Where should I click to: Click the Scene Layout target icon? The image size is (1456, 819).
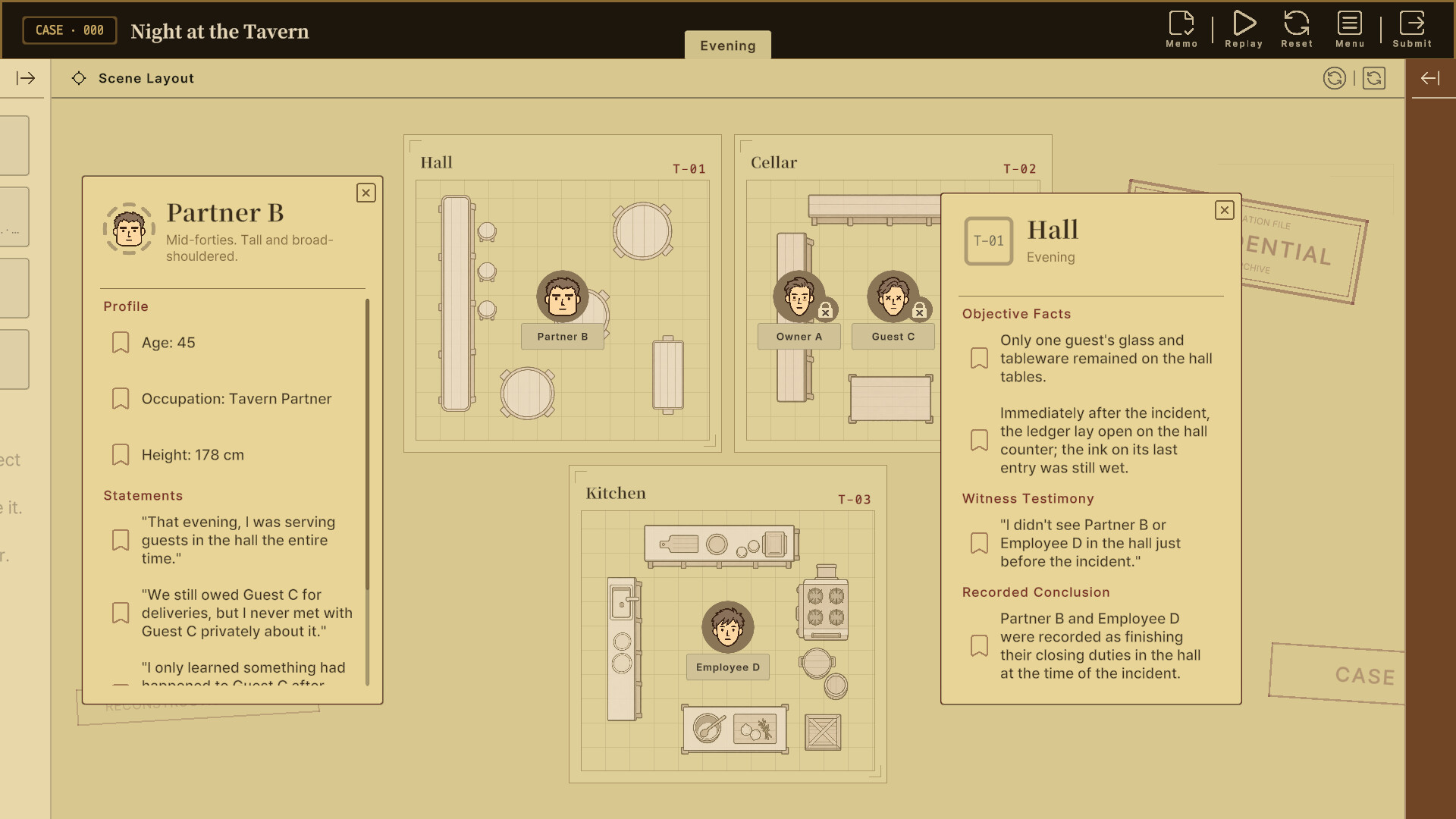point(79,78)
